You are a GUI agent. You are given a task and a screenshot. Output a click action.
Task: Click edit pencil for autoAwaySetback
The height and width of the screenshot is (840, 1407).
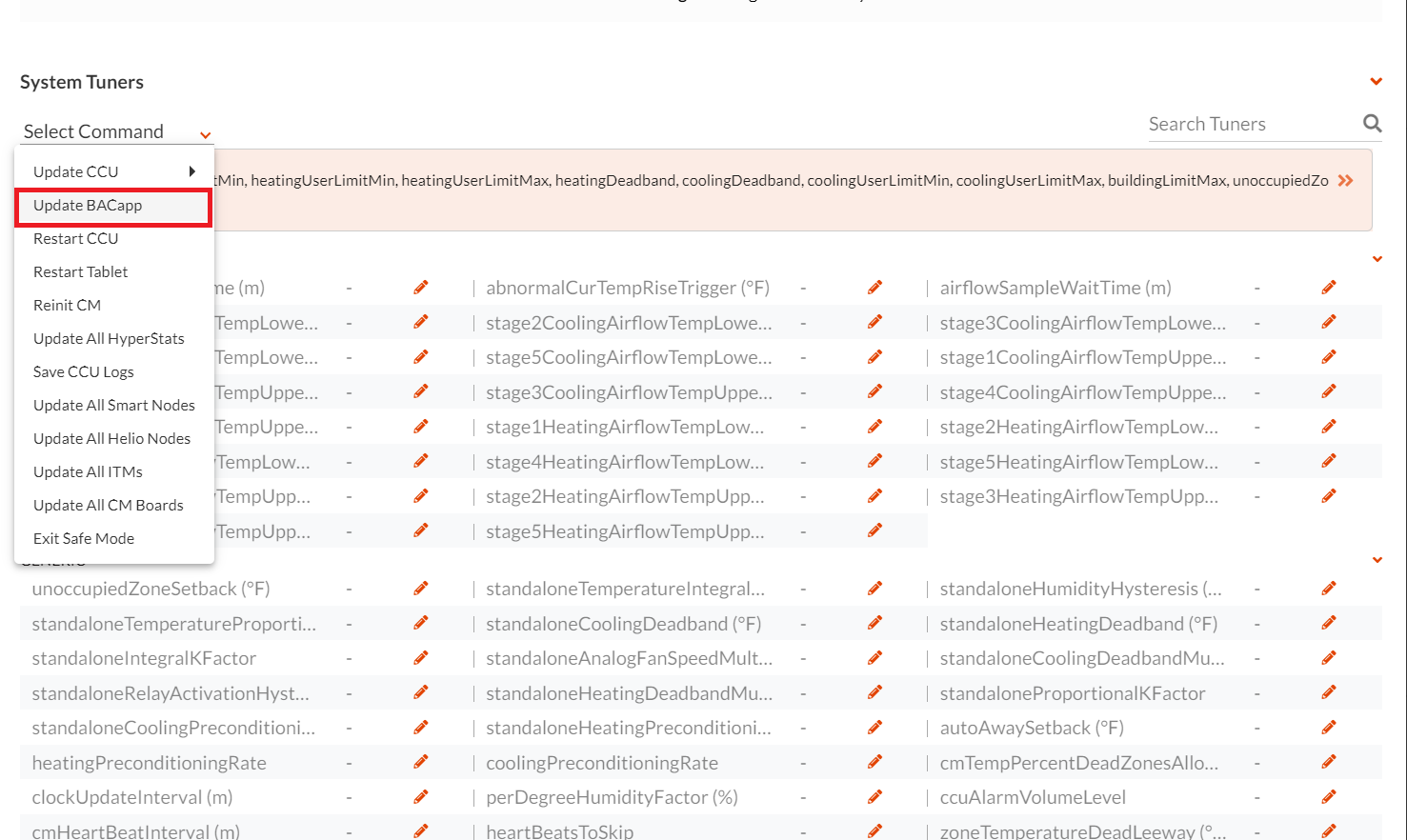pos(1329,728)
